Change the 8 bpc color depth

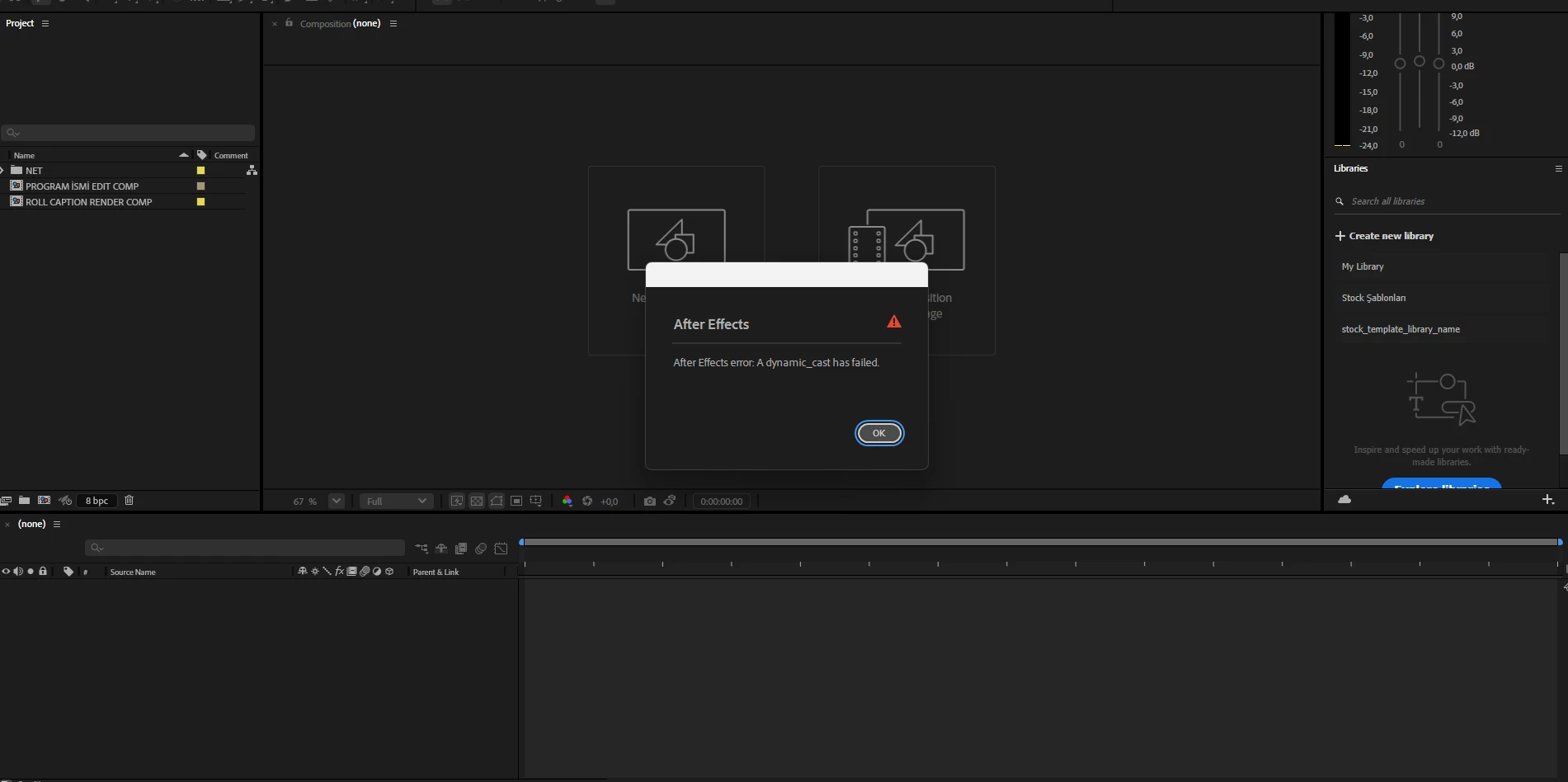(97, 501)
